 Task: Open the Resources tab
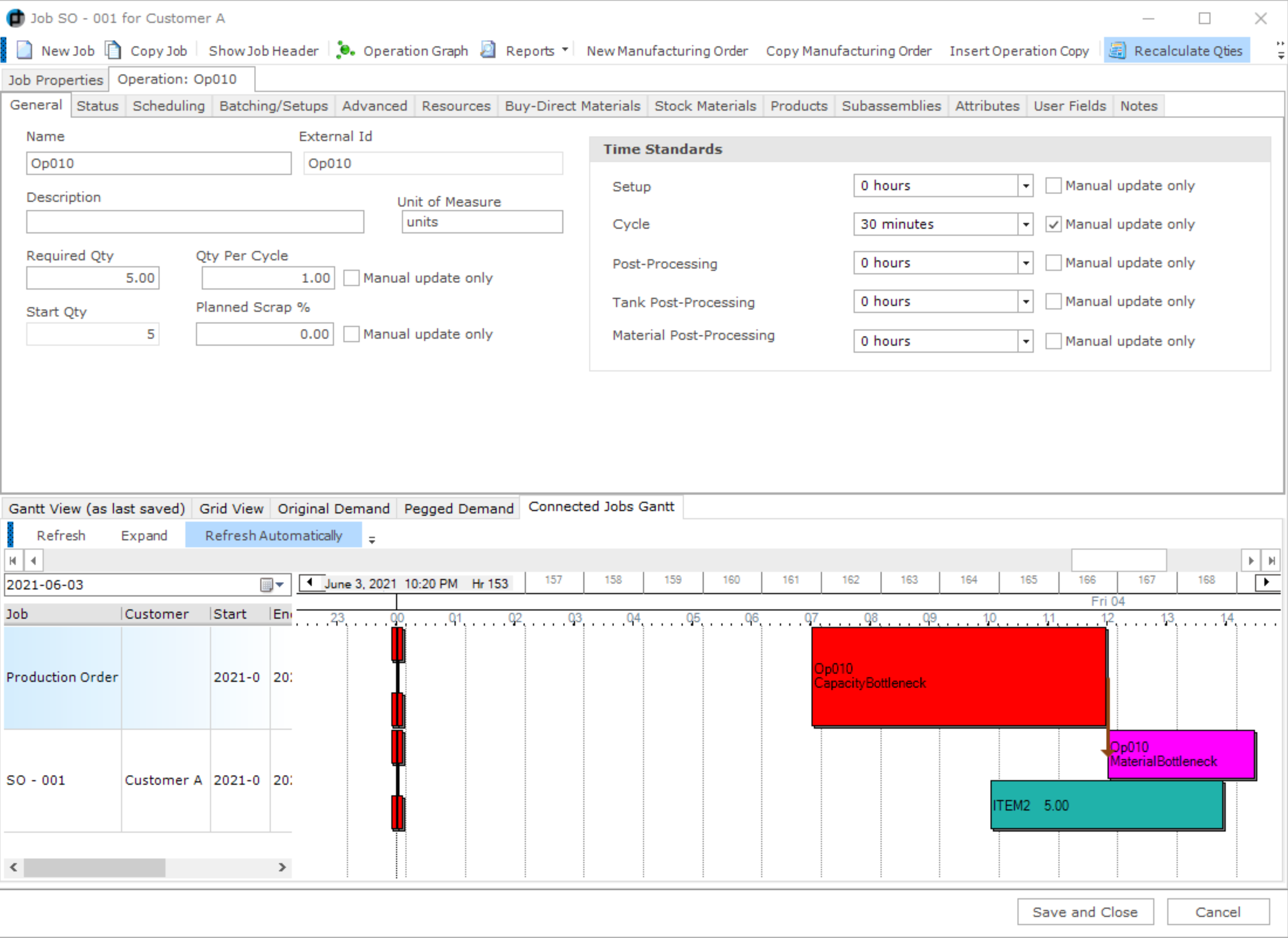(x=456, y=106)
